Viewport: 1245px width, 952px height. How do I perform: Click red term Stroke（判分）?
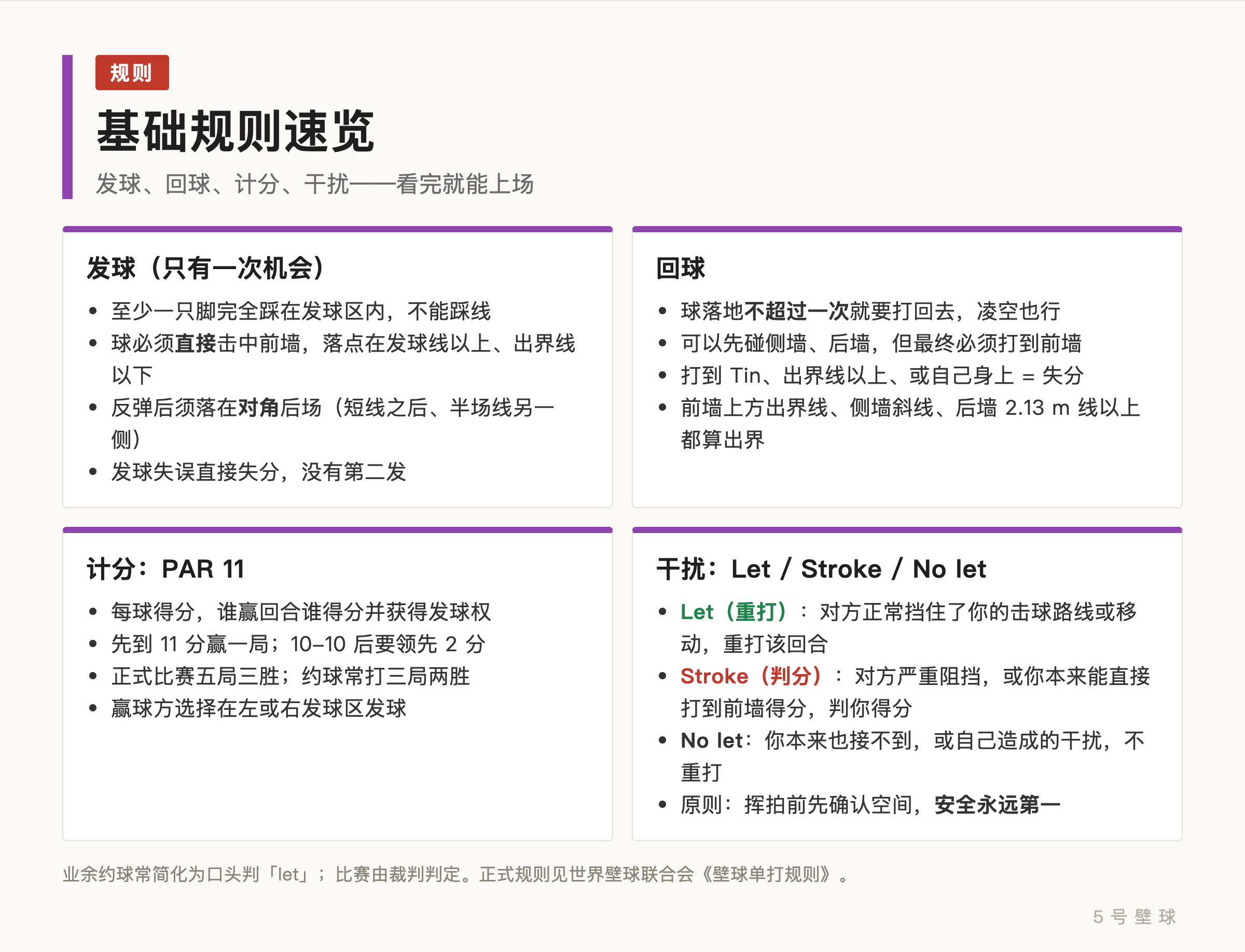point(752,676)
